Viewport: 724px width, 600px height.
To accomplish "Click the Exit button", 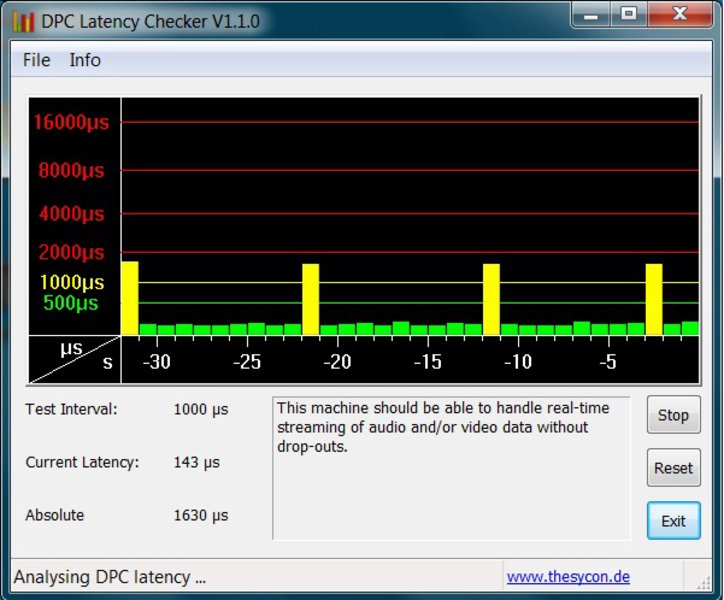I will (x=673, y=521).
